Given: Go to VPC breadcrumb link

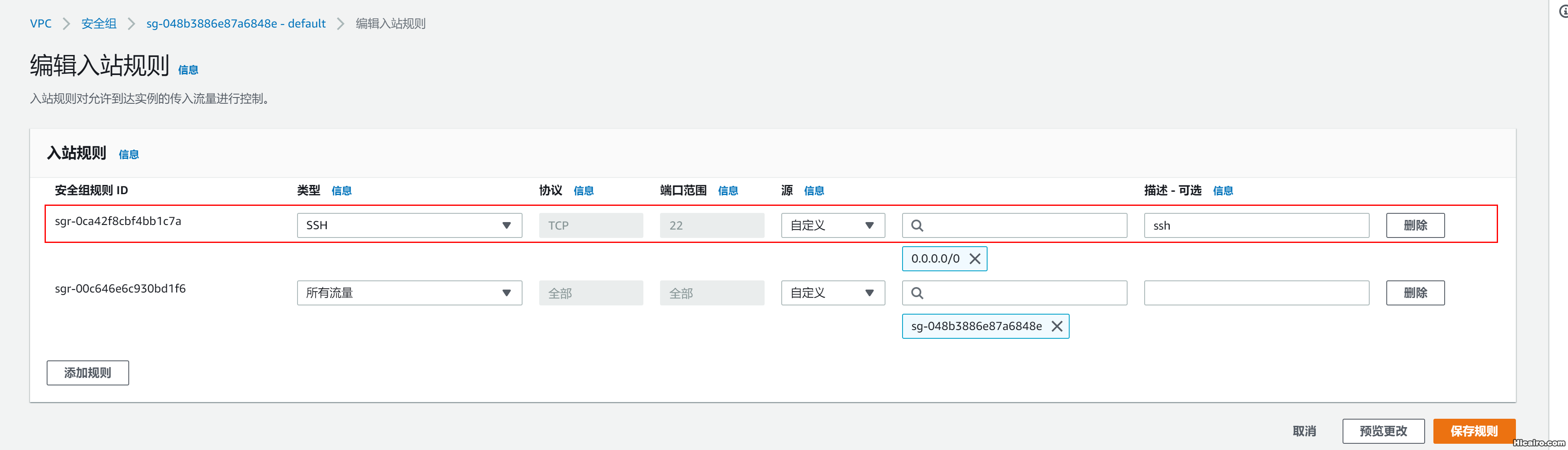Looking at the screenshot, I should point(41,24).
